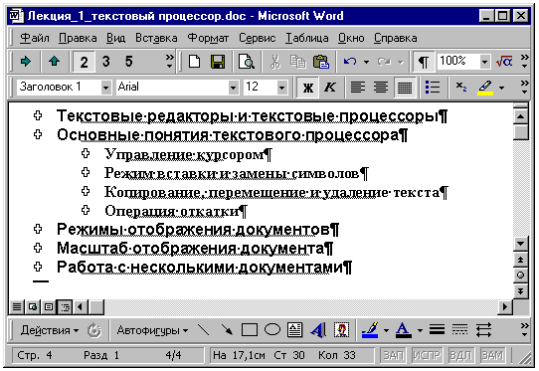Align text to the left
The height and width of the screenshot is (371, 539).
tap(358, 88)
